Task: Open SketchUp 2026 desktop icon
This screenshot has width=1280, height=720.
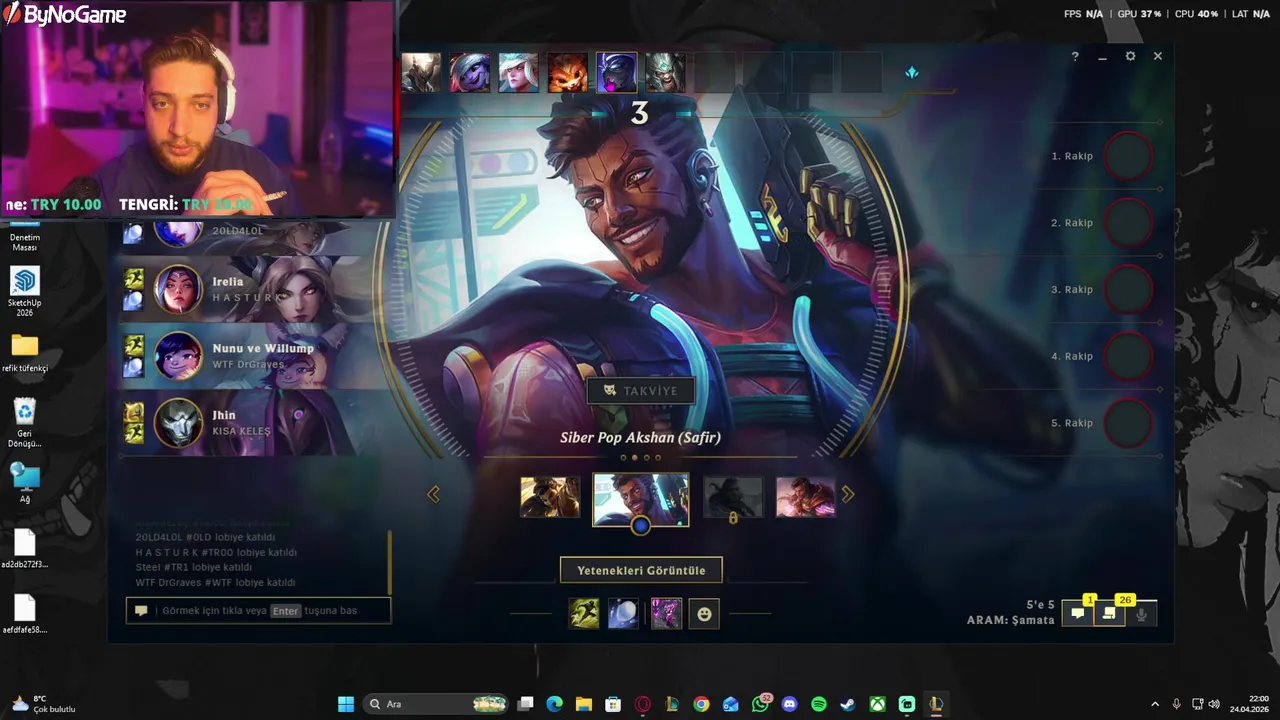Action: (x=25, y=291)
